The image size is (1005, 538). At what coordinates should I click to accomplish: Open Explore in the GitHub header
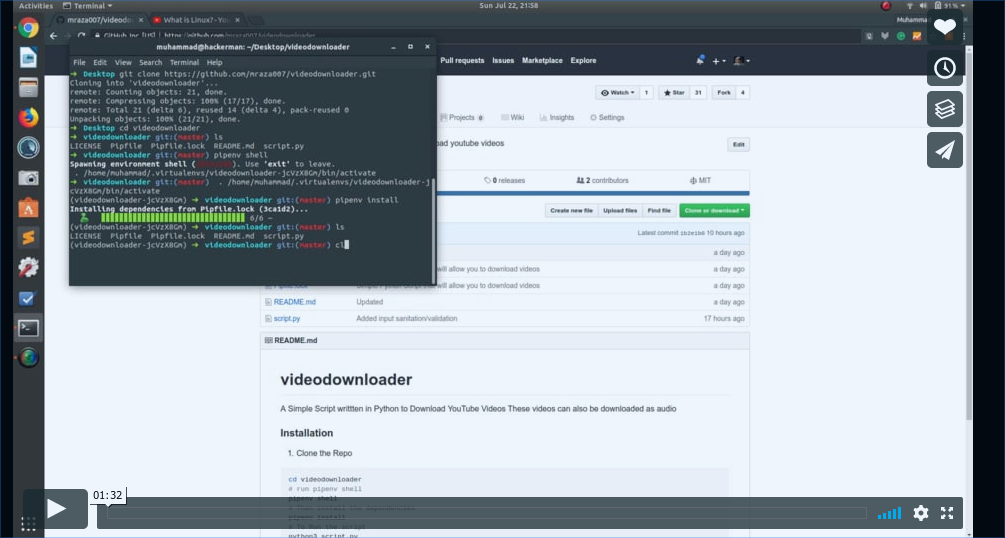(583, 60)
